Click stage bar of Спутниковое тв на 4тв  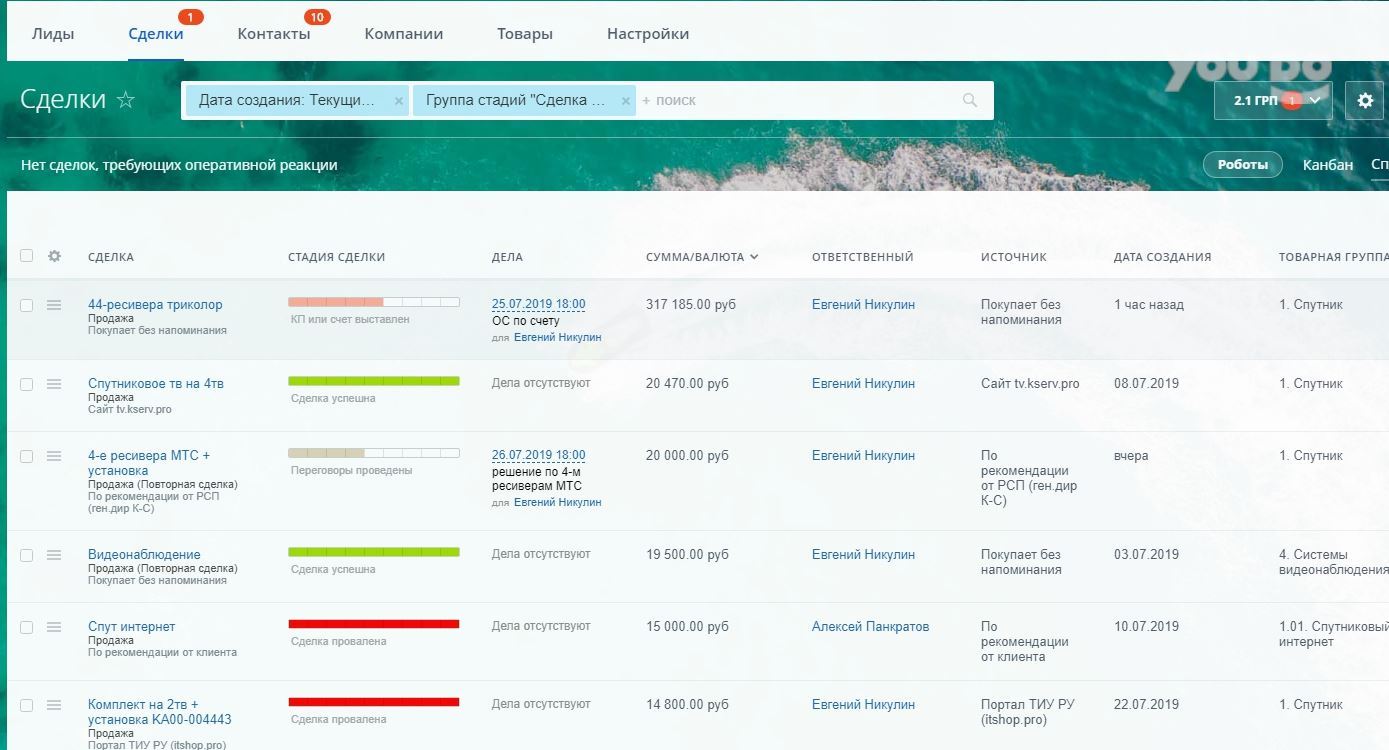coord(374,381)
